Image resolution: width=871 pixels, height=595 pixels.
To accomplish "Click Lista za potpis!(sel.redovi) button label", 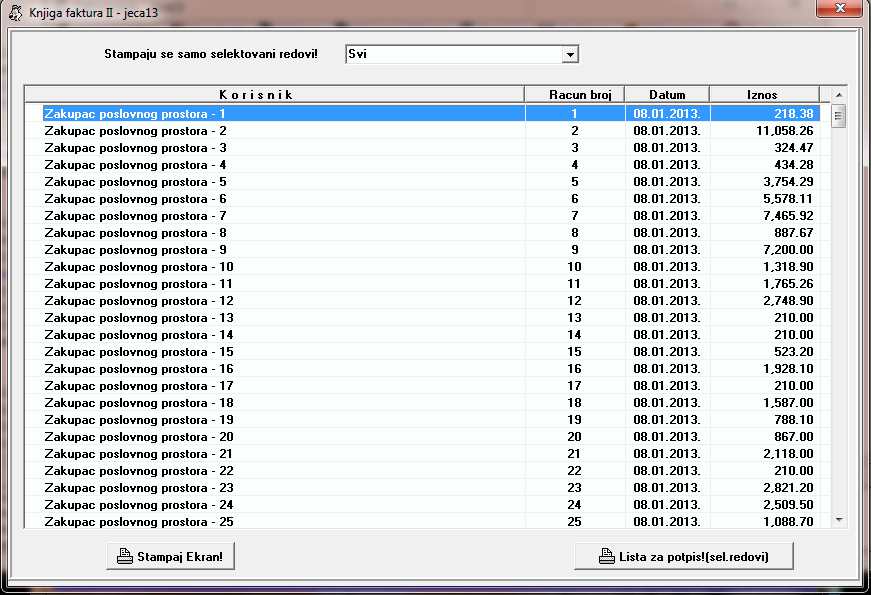I will [x=694, y=557].
